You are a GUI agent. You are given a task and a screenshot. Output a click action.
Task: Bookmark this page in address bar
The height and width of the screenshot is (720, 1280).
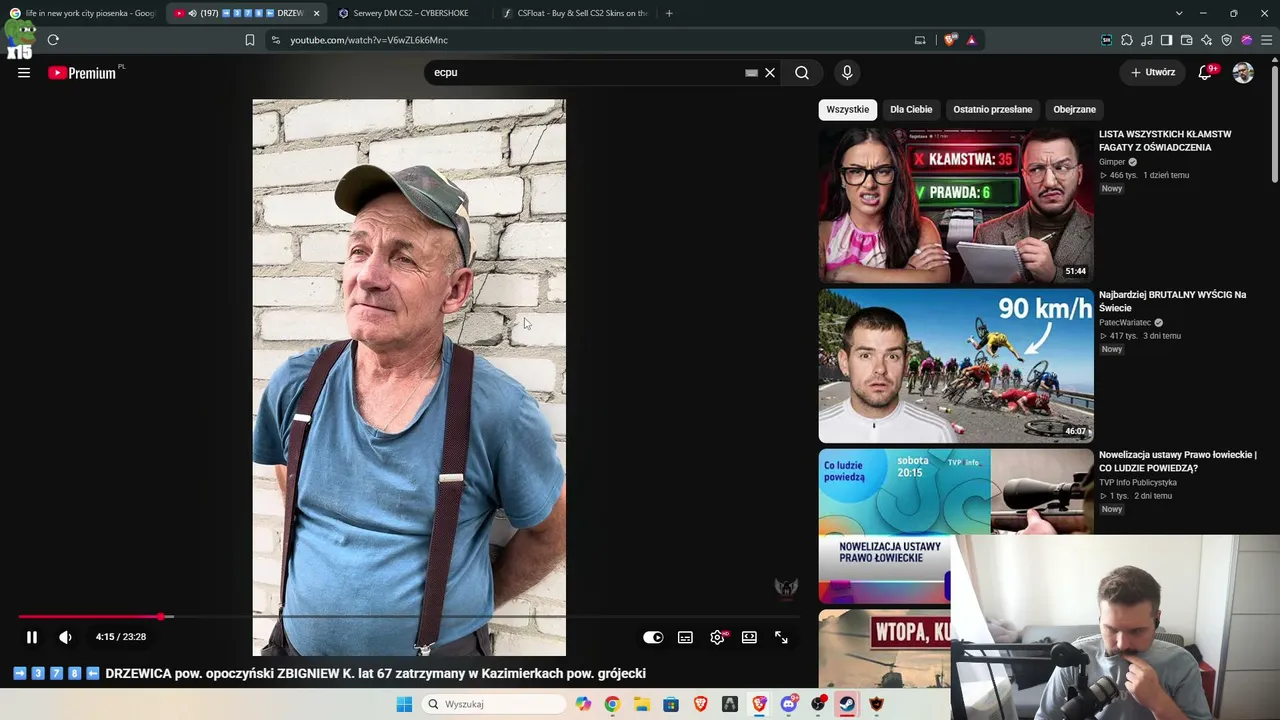point(250,40)
